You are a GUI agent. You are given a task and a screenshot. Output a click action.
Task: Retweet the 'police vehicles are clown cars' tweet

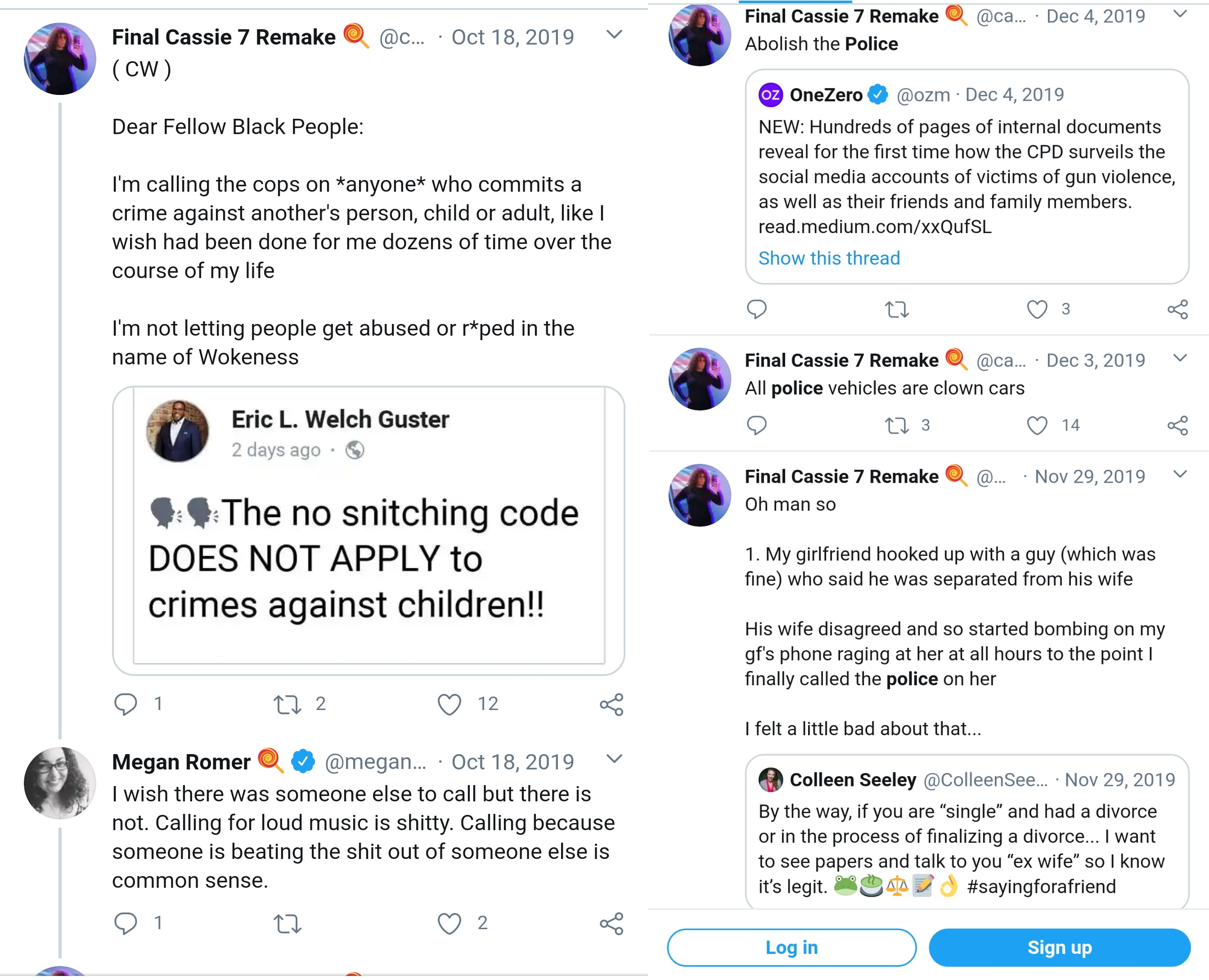tap(896, 425)
